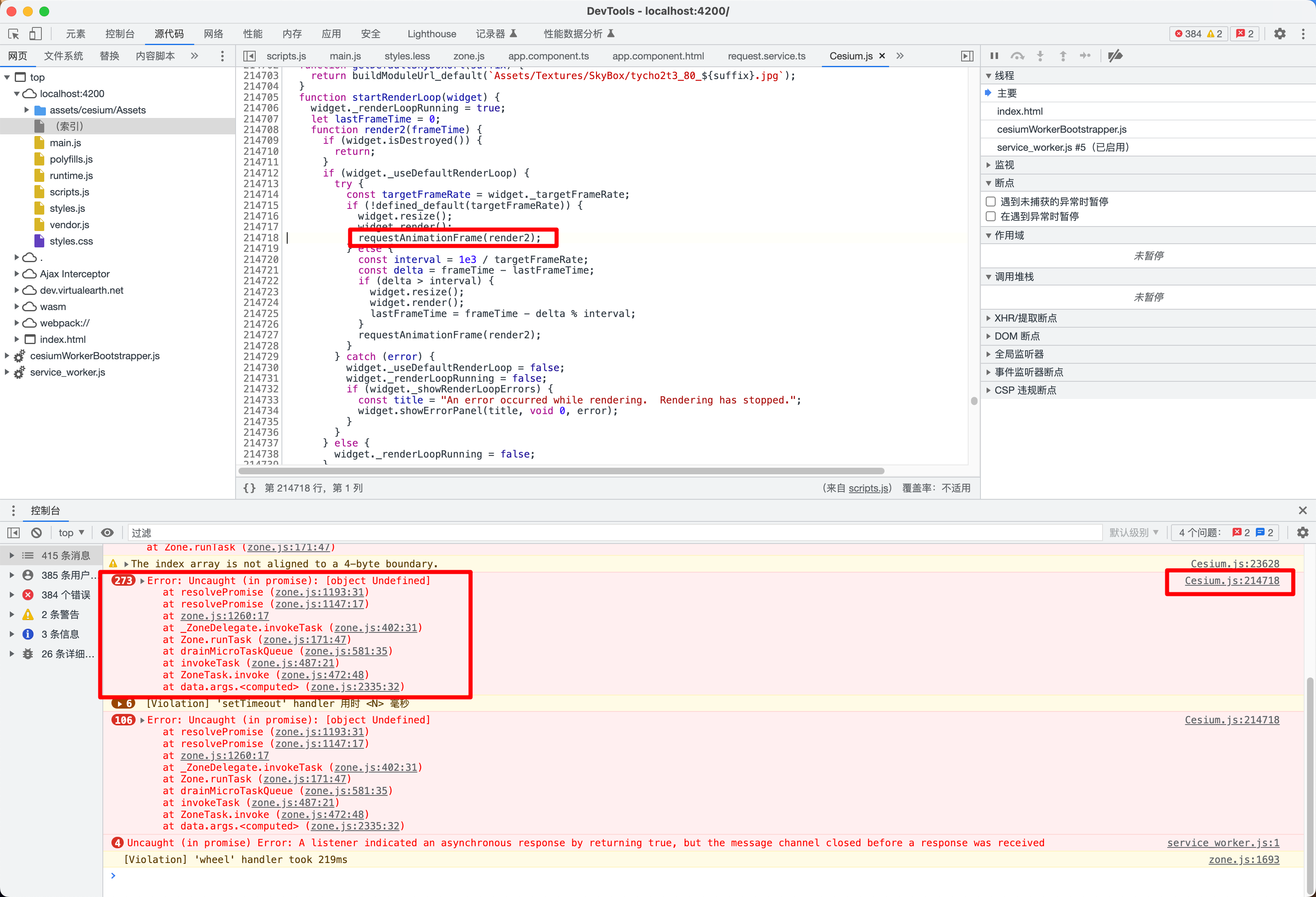Switch to the 网络 panel tab
The width and height of the screenshot is (1316, 897).
point(213,34)
